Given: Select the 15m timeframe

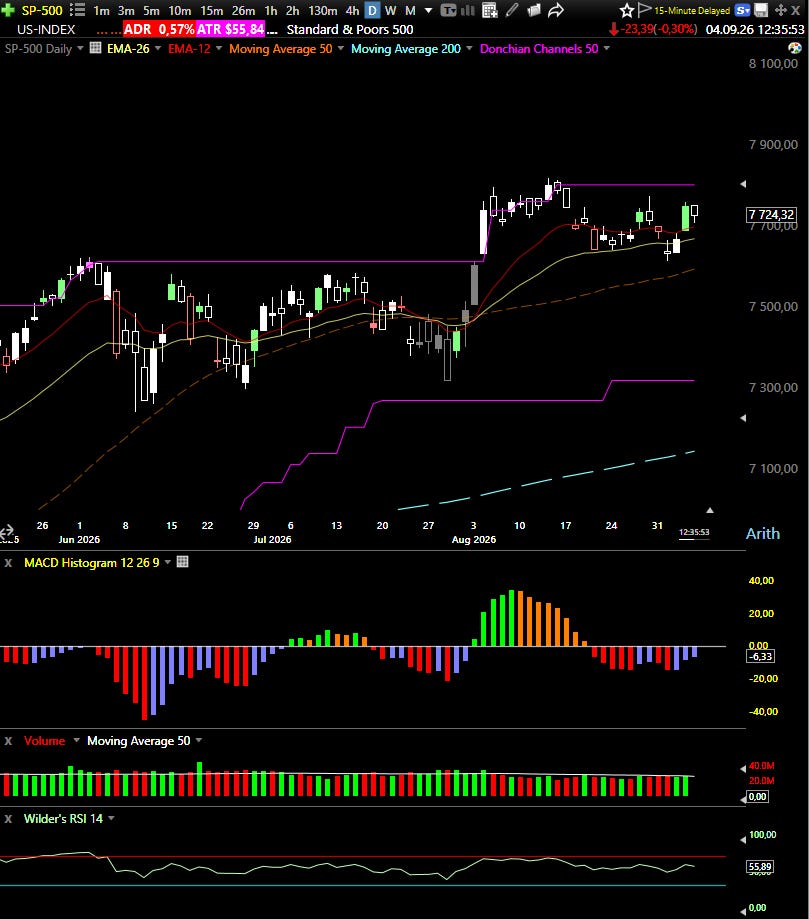Looking at the screenshot, I should (211, 11).
